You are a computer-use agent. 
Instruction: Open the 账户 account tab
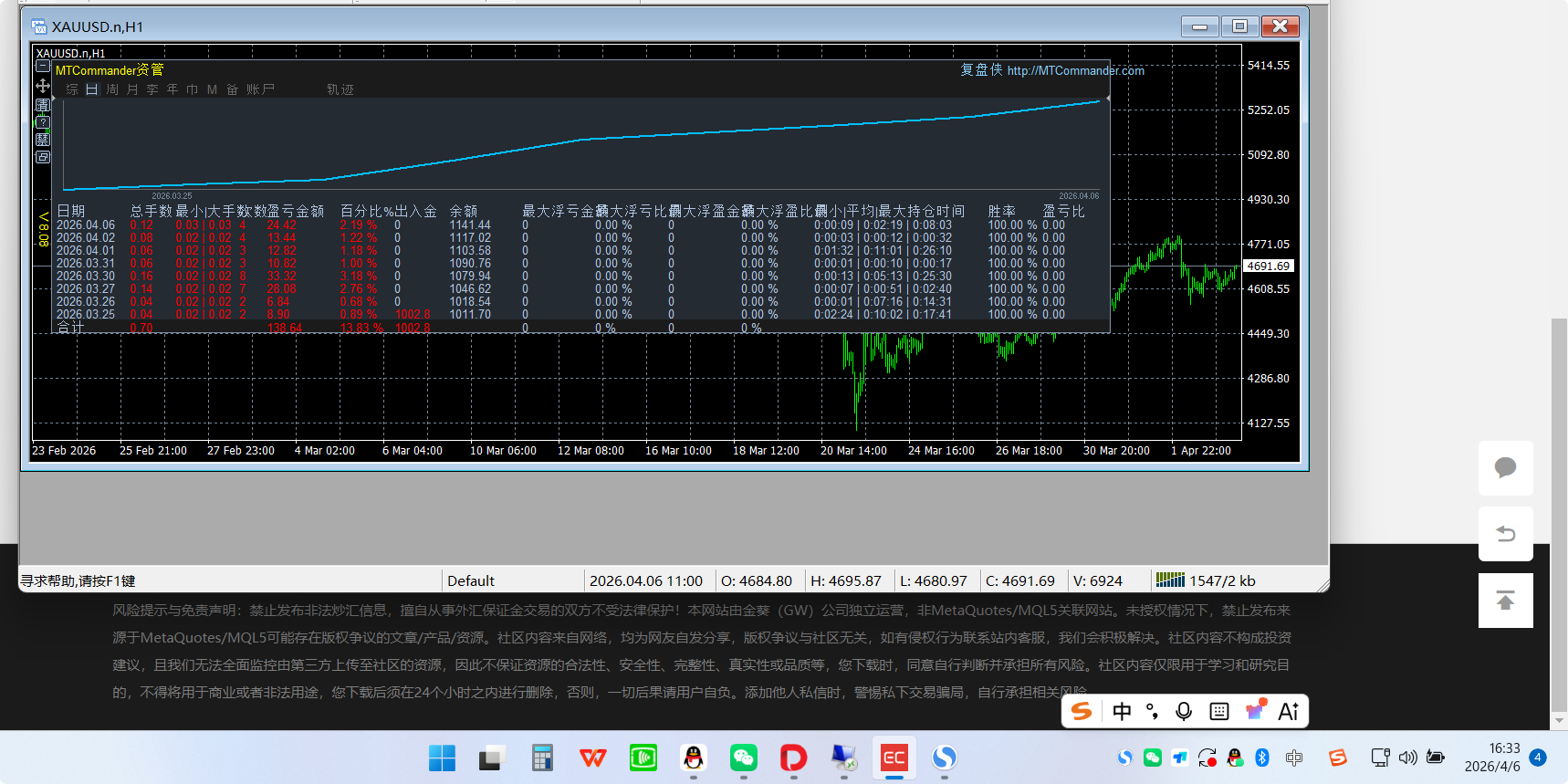click(x=260, y=89)
